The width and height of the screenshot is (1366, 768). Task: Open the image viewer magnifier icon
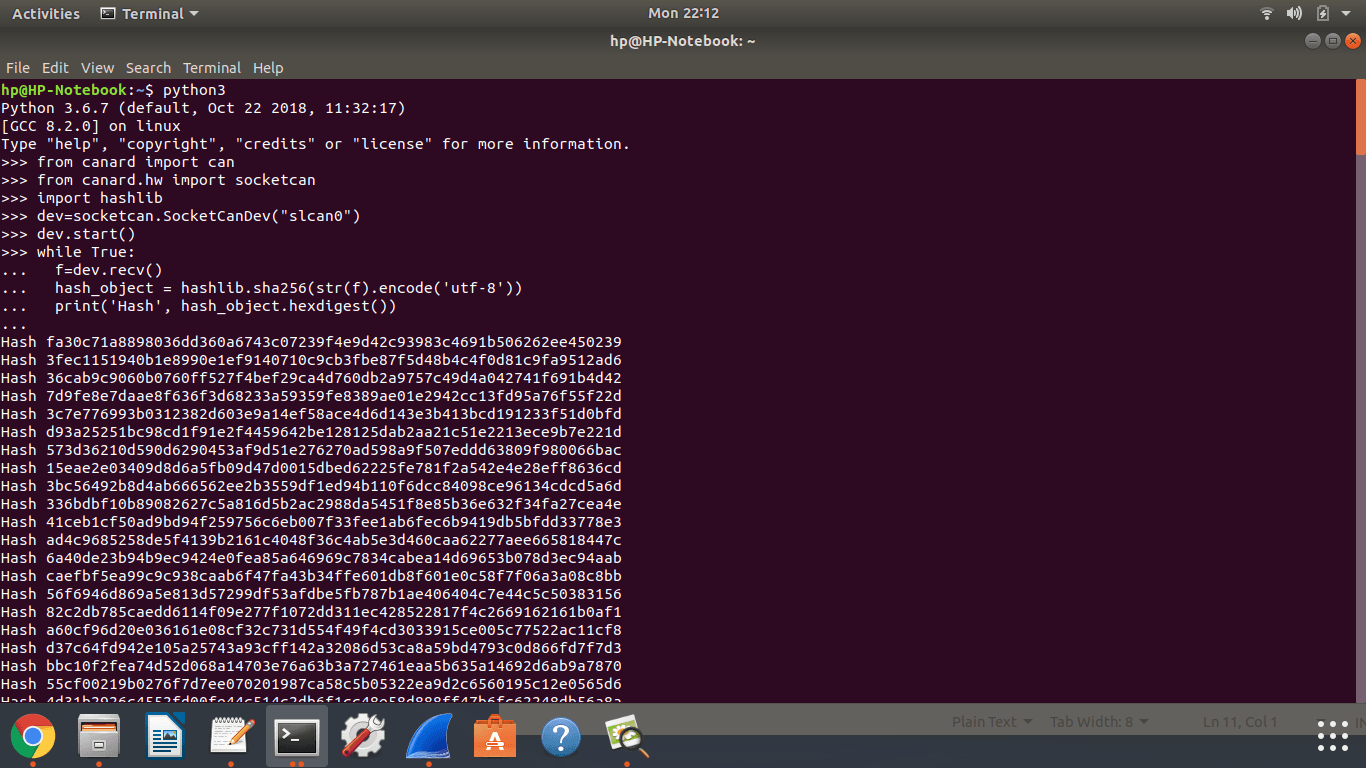[627, 738]
